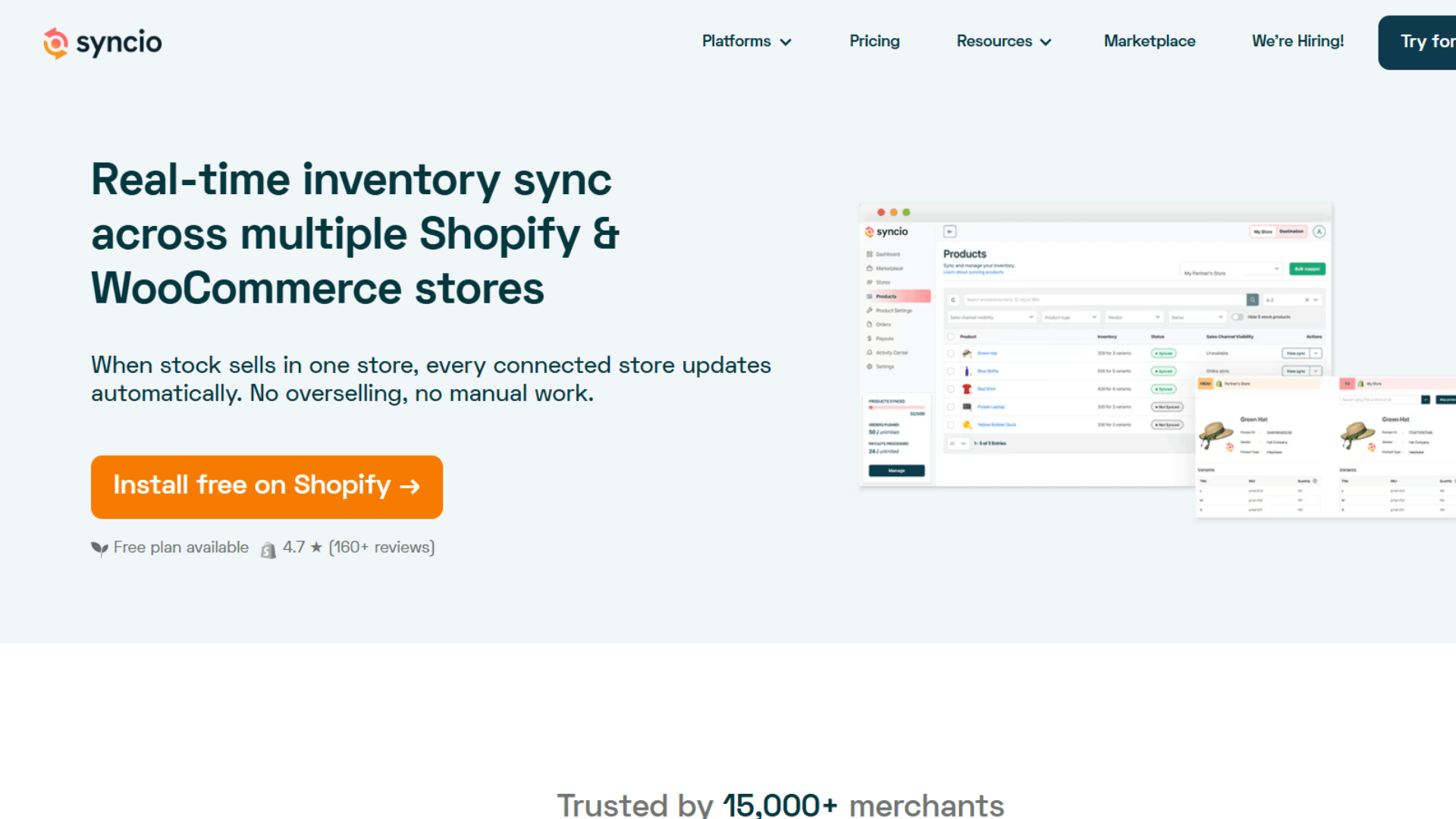Click the Real-time inventory sync headline
Viewport: 1456px width, 819px height.
(356, 234)
